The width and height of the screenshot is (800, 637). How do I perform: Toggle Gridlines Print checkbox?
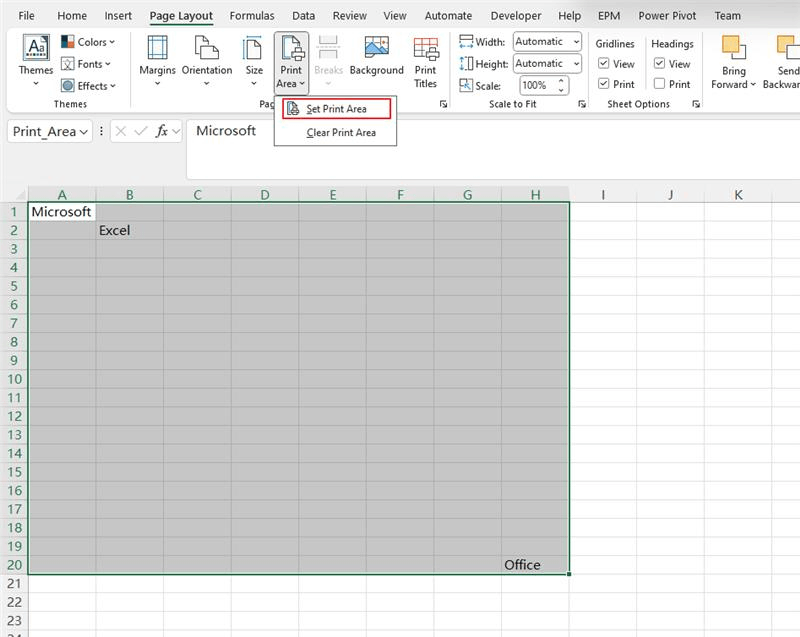604,83
